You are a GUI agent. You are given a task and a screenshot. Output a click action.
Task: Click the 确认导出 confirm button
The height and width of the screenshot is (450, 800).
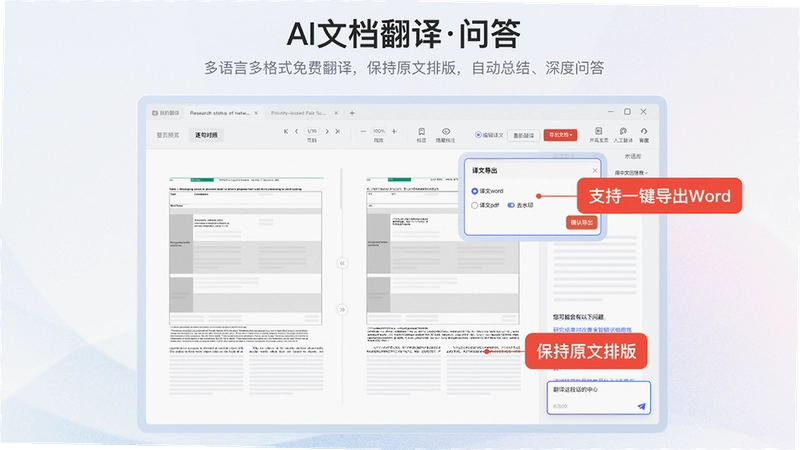pos(581,222)
